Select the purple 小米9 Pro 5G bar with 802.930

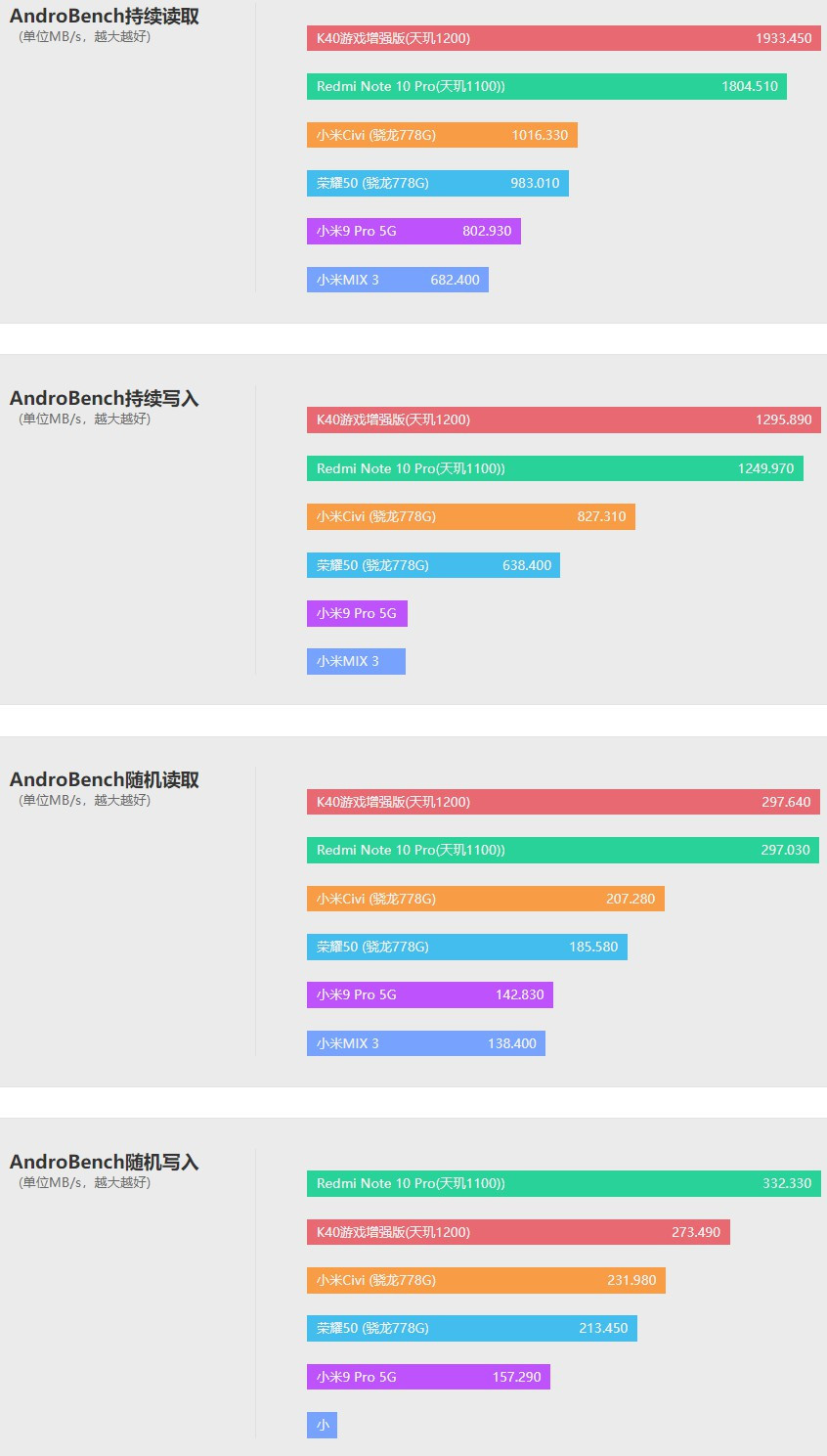pos(413,231)
